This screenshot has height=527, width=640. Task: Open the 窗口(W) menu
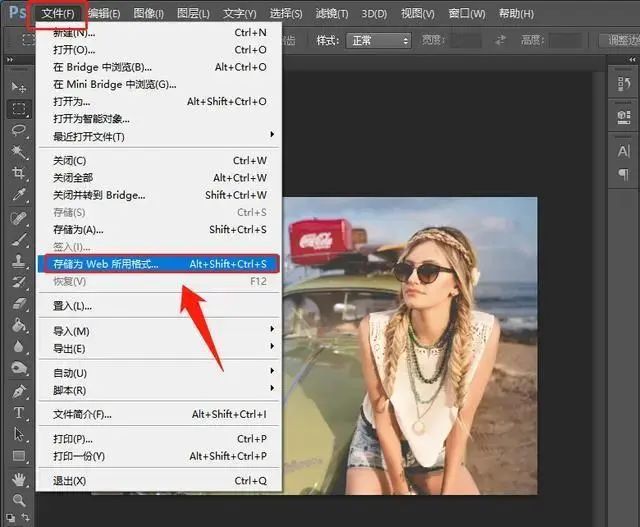point(467,13)
